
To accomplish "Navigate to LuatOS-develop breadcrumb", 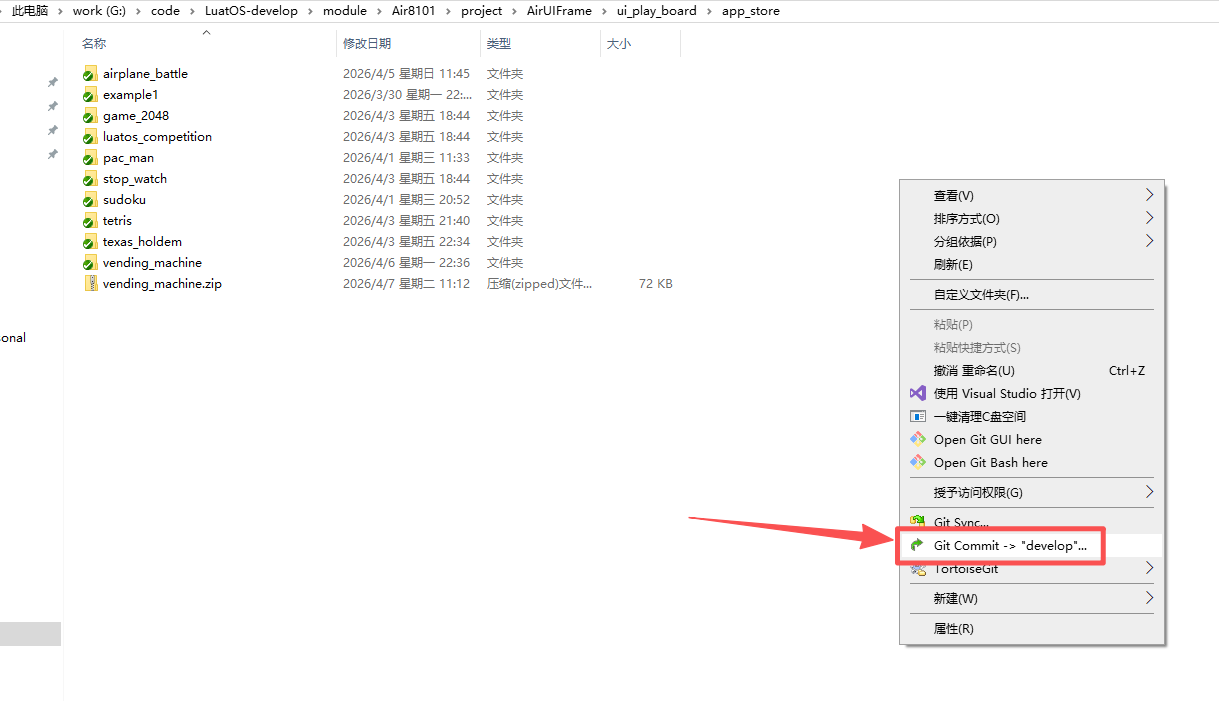I will point(251,11).
